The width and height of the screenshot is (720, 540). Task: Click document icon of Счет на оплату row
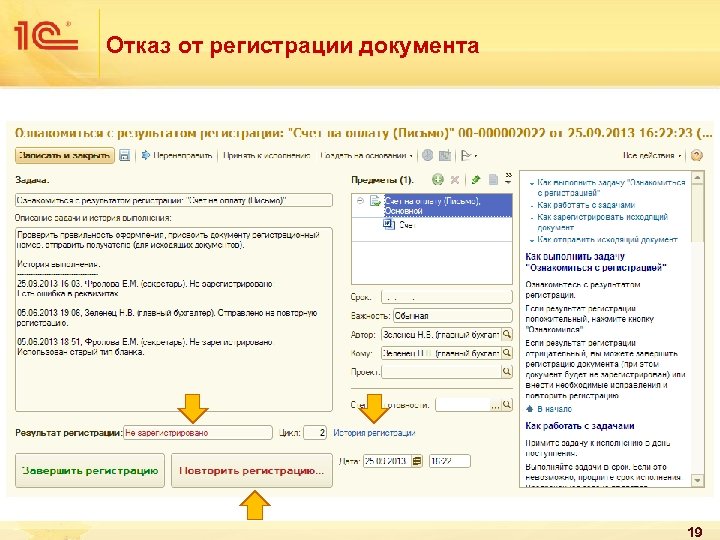[x=376, y=201]
